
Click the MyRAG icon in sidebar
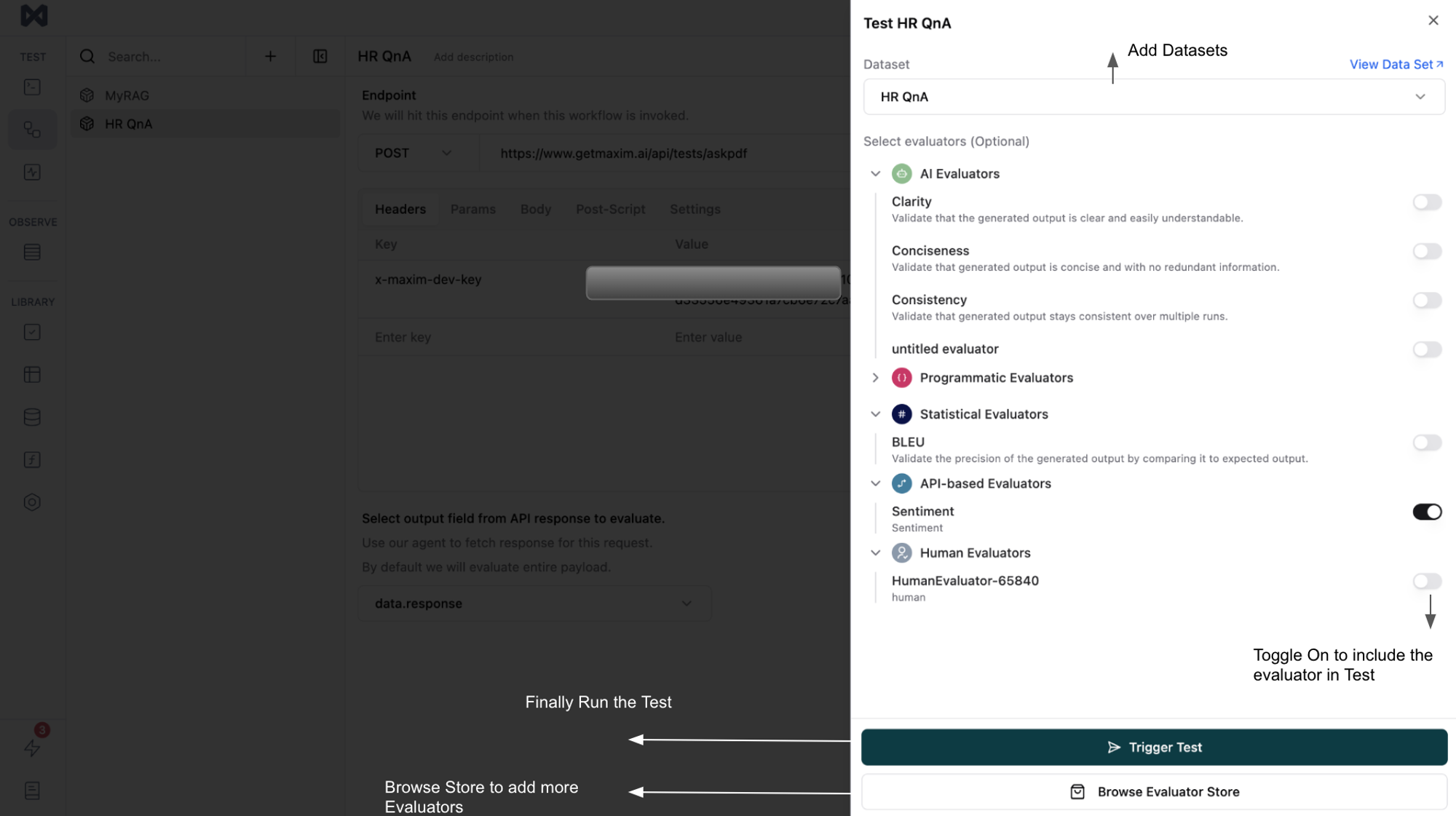click(88, 94)
